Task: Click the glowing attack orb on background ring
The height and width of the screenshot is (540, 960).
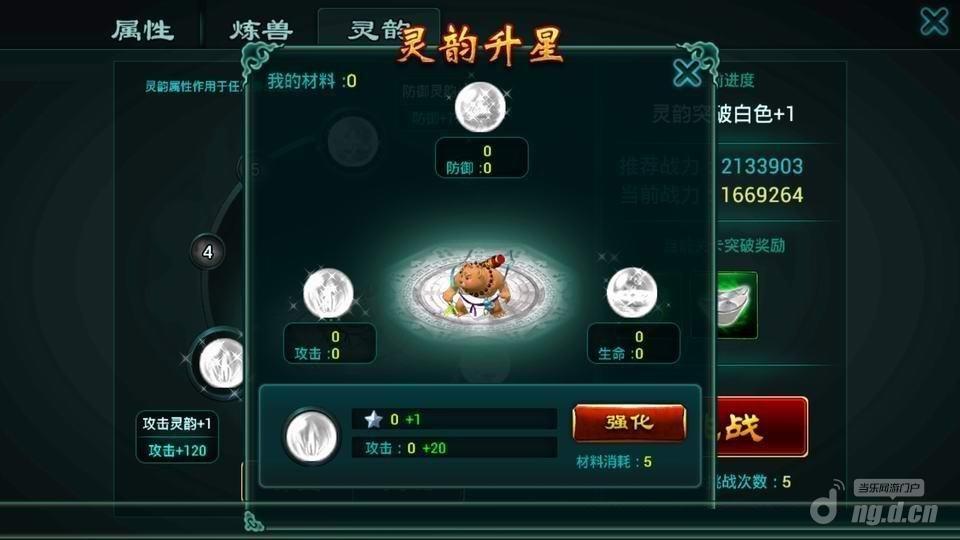Action: pyautogui.click(x=220, y=364)
